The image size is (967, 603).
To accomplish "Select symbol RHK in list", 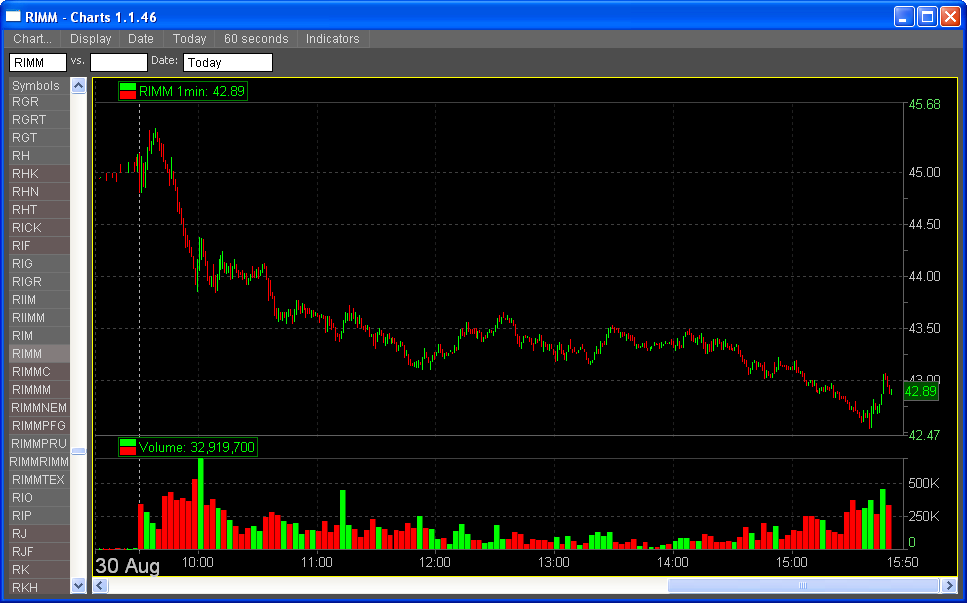I will (x=39, y=174).
